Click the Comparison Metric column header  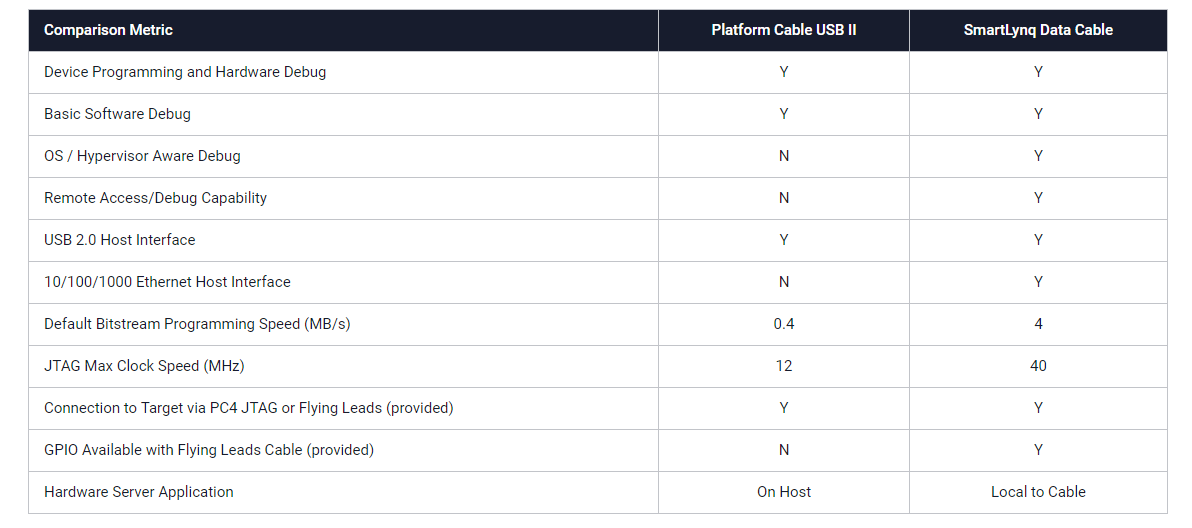pos(108,30)
